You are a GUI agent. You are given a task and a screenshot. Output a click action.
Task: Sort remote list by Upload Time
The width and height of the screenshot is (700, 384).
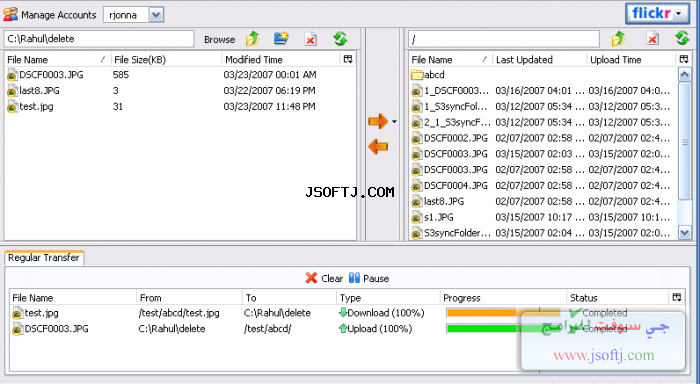(x=631, y=59)
